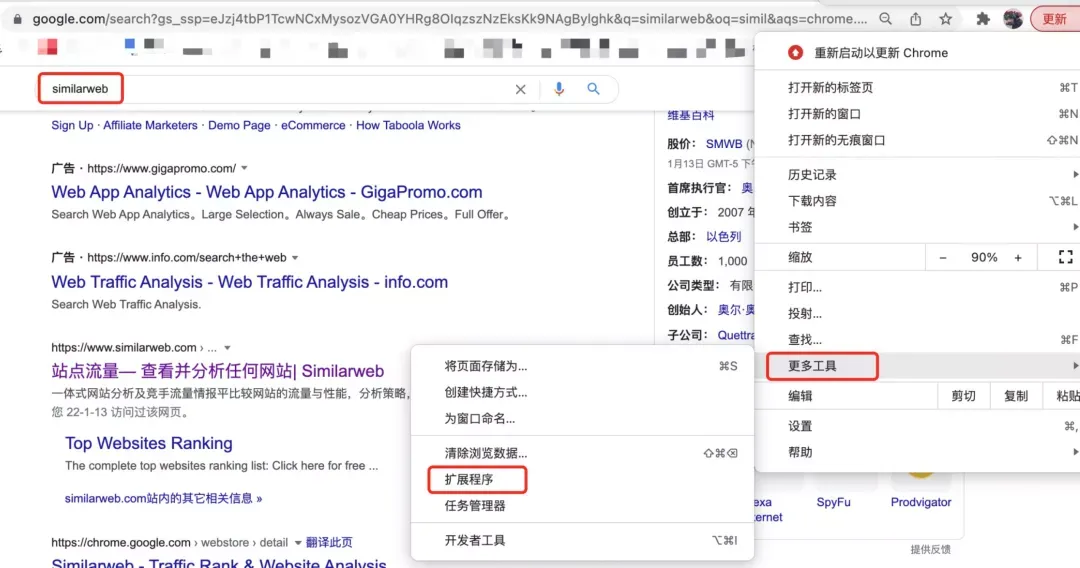
Task: Open the Similarweb Traffic Rank & Website Analysis result
Action: point(218,562)
